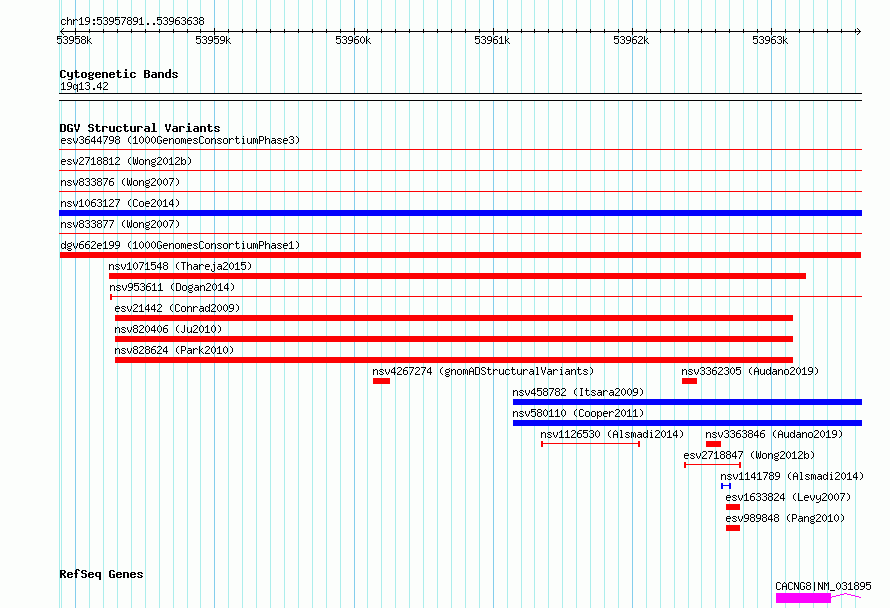This screenshot has height=608, width=890.
Task: Click the small red esv989848 variant block
Action: click(733, 528)
